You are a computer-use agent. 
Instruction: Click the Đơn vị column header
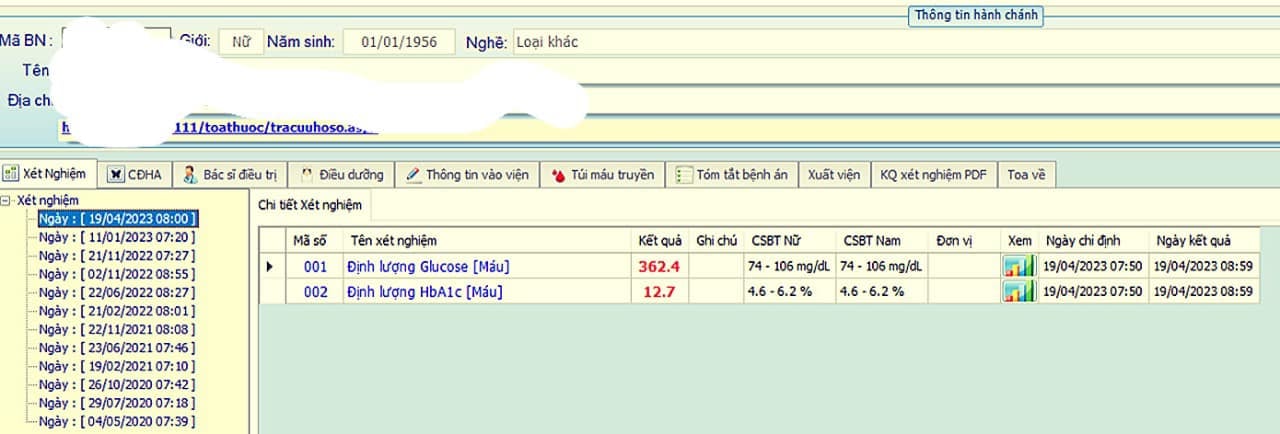coord(964,241)
